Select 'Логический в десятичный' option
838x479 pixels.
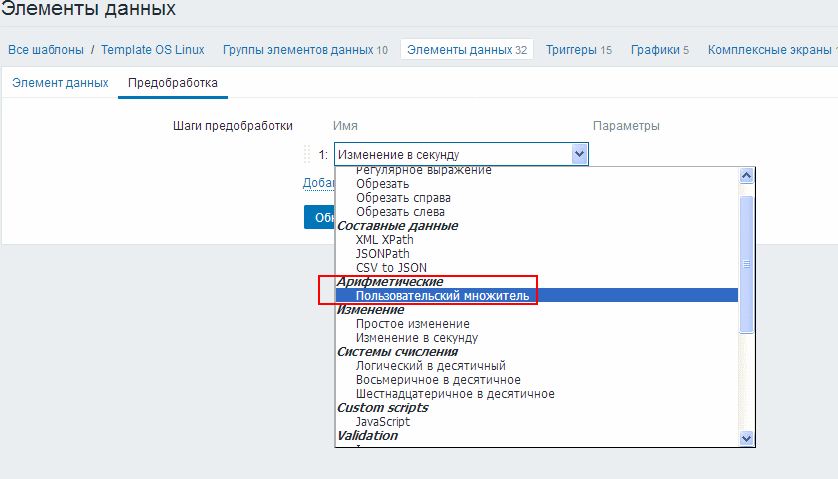430,366
